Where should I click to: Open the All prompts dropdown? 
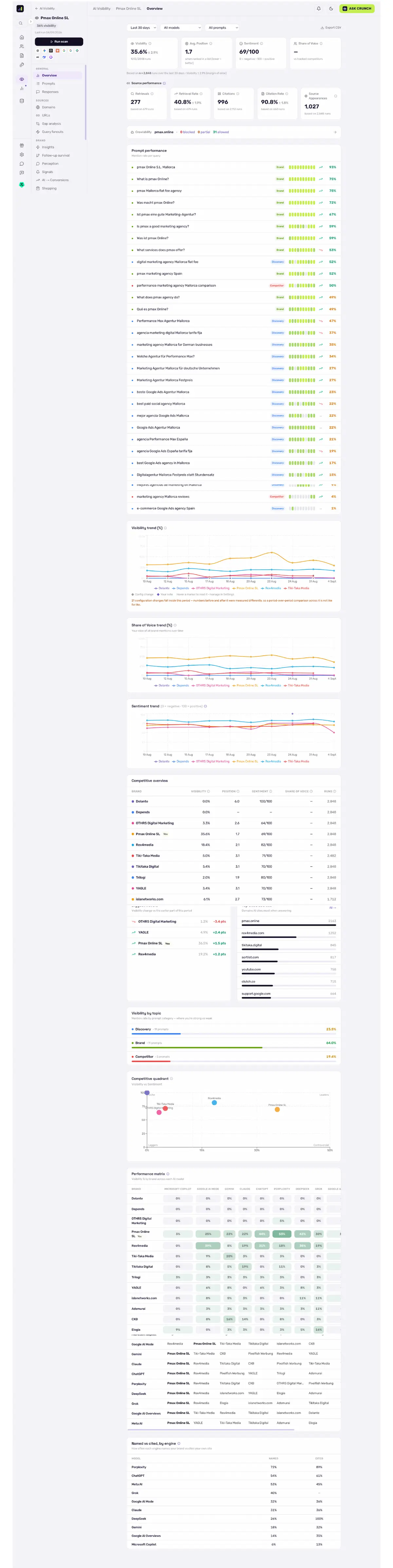coord(222,27)
